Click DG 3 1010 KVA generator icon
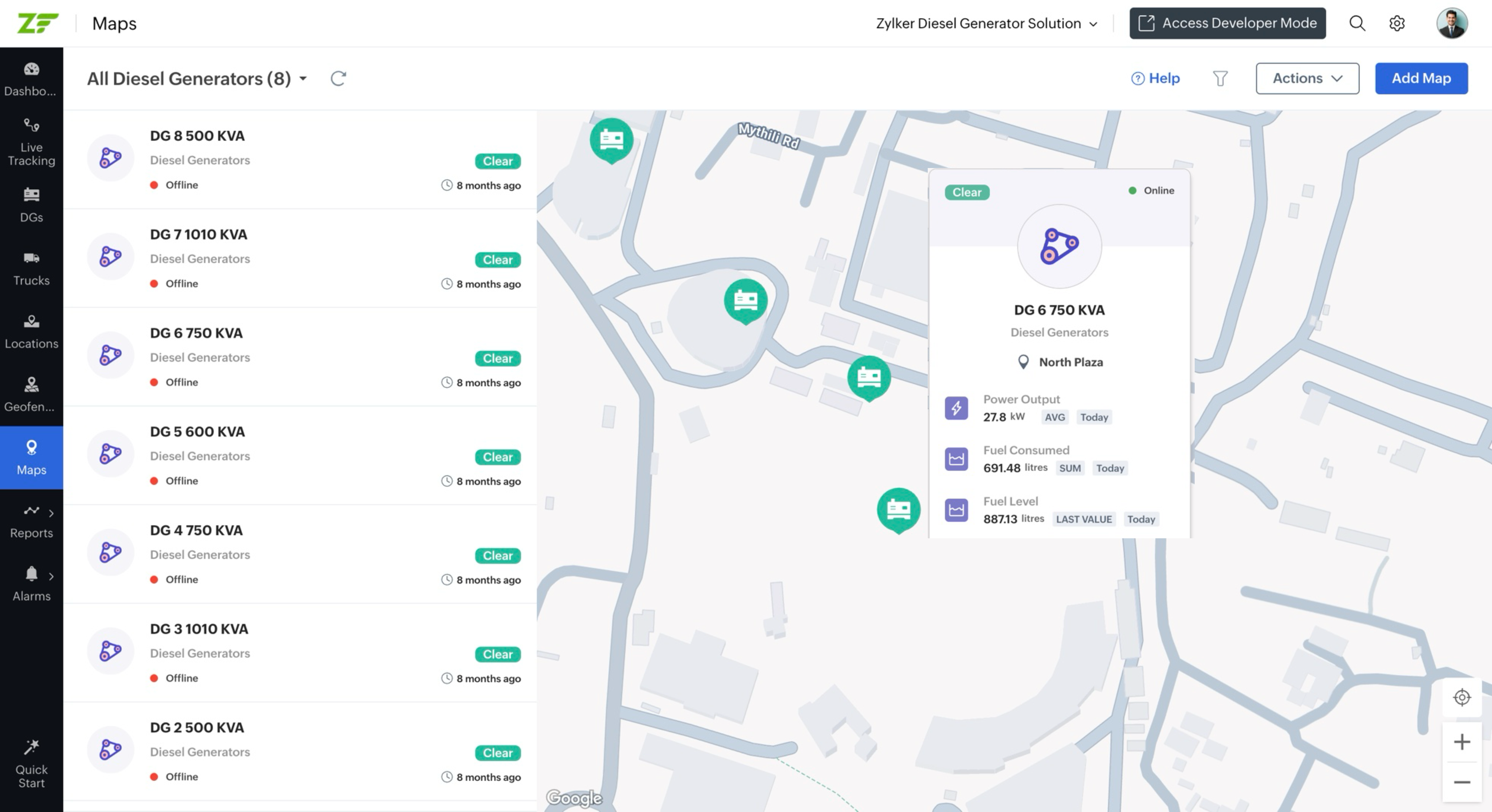The height and width of the screenshot is (812, 1492). pos(110,650)
